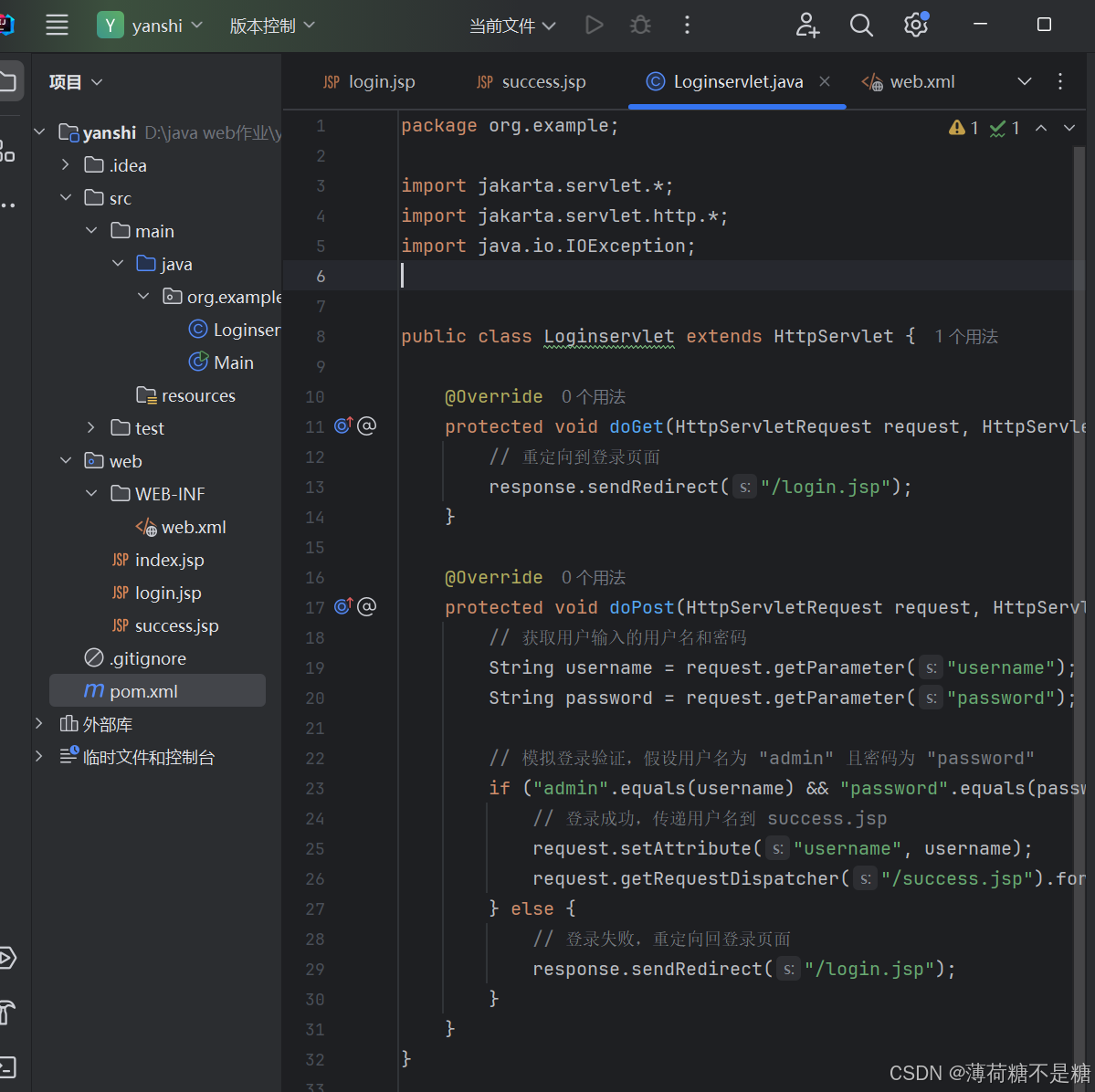This screenshot has width=1095, height=1092.
Task: Collapse the web folder
Action: [66, 461]
